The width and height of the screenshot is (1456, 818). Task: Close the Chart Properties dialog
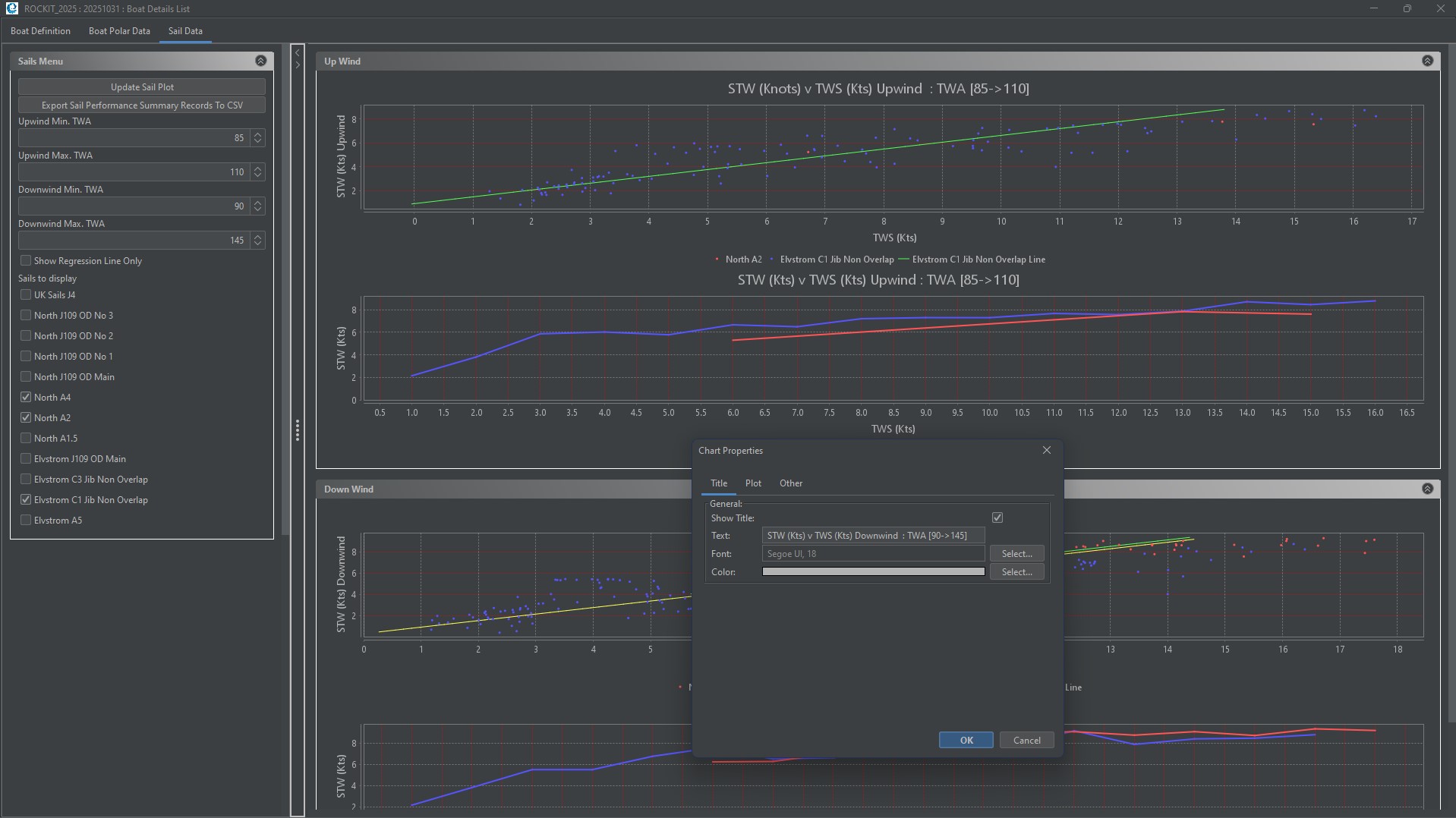pos(1047,450)
